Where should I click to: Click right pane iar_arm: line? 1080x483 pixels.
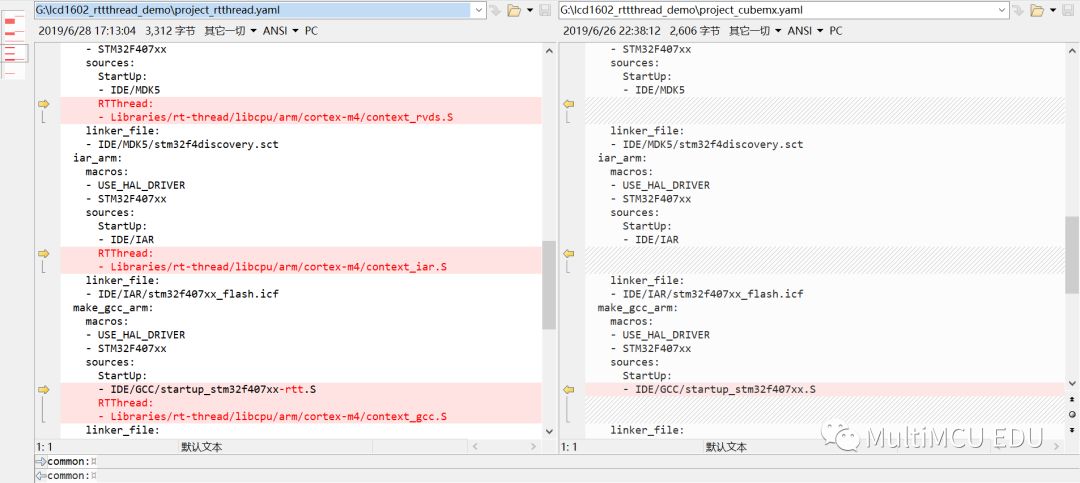(624, 158)
